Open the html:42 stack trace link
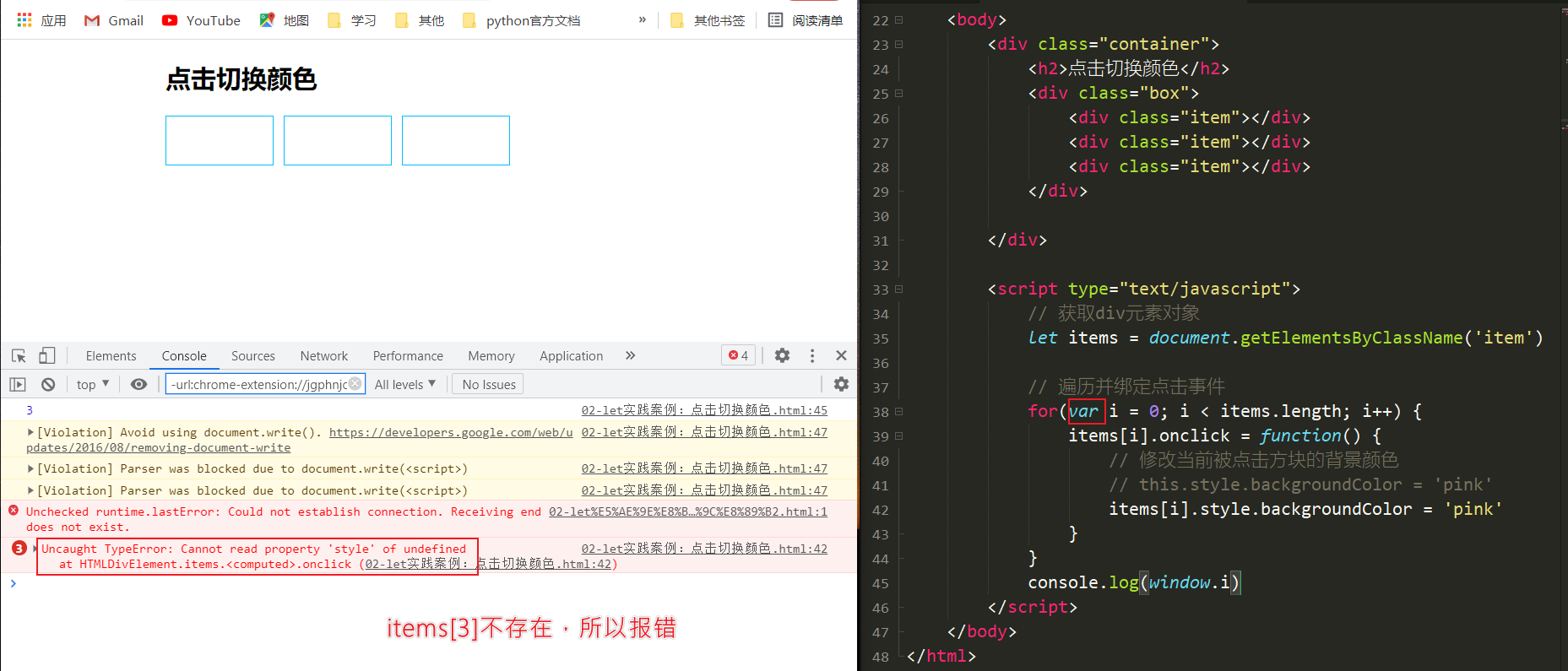The image size is (1568, 671). (487, 564)
